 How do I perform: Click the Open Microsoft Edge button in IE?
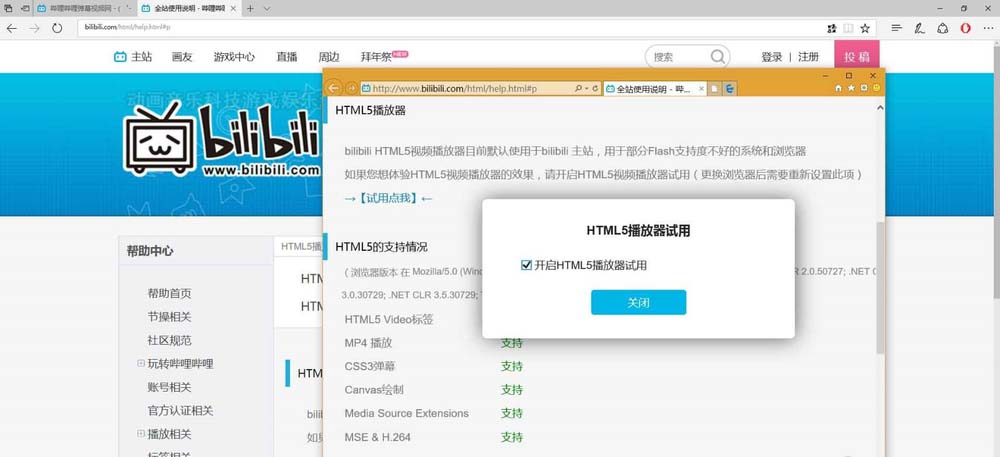731,89
